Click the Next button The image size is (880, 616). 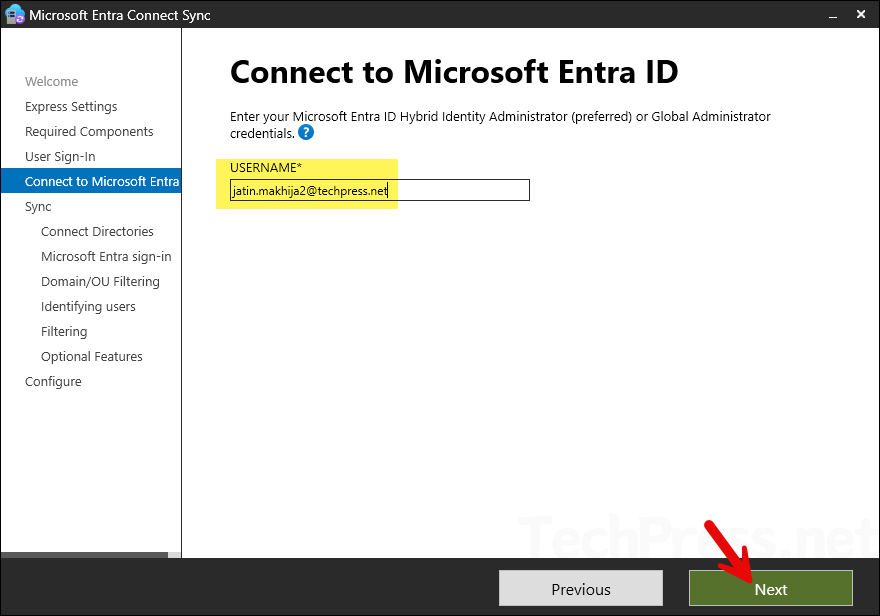point(771,589)
